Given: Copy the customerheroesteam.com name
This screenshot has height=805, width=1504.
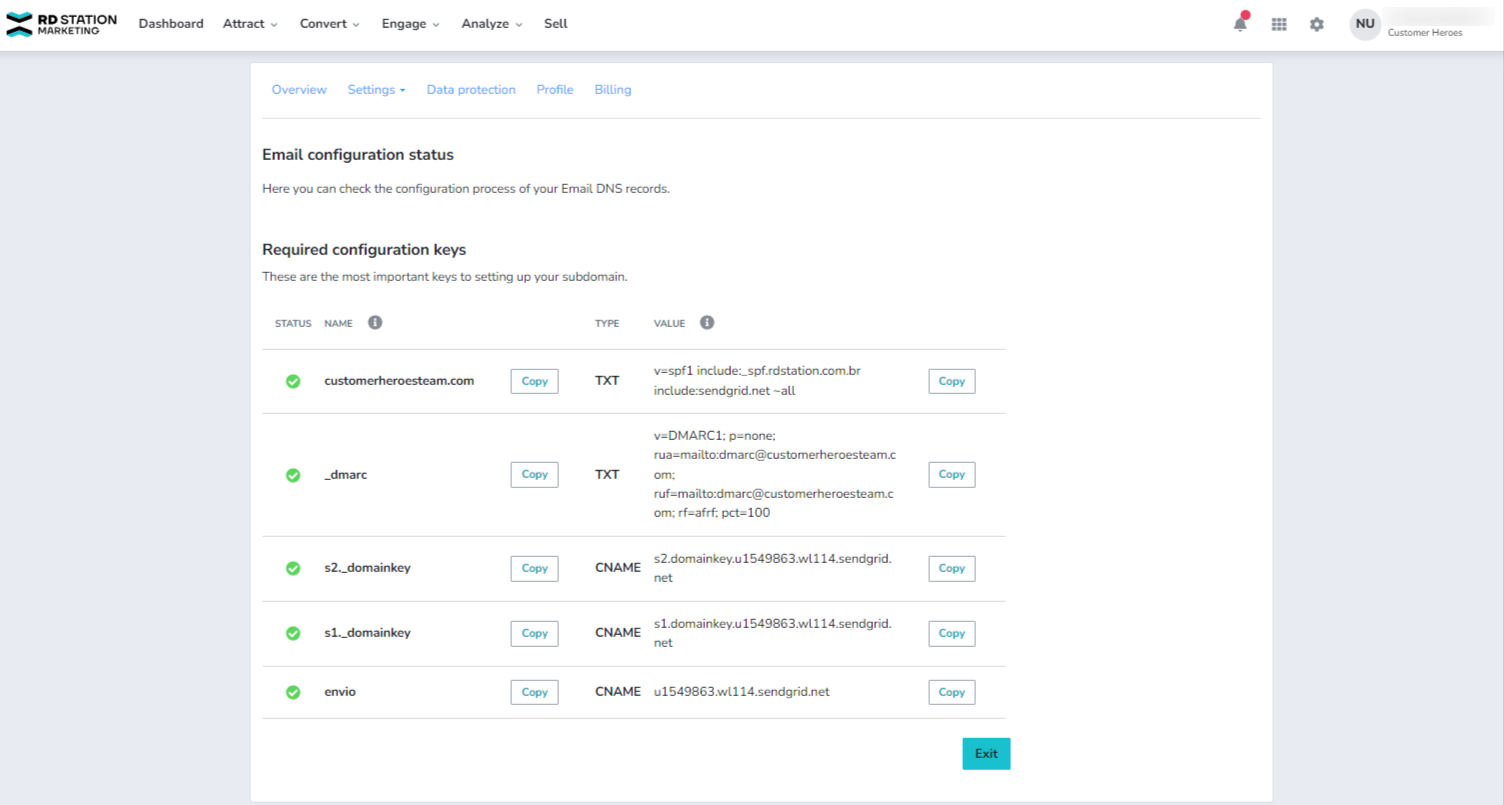Looking at the screenshot, I should (x=535, y=381).
